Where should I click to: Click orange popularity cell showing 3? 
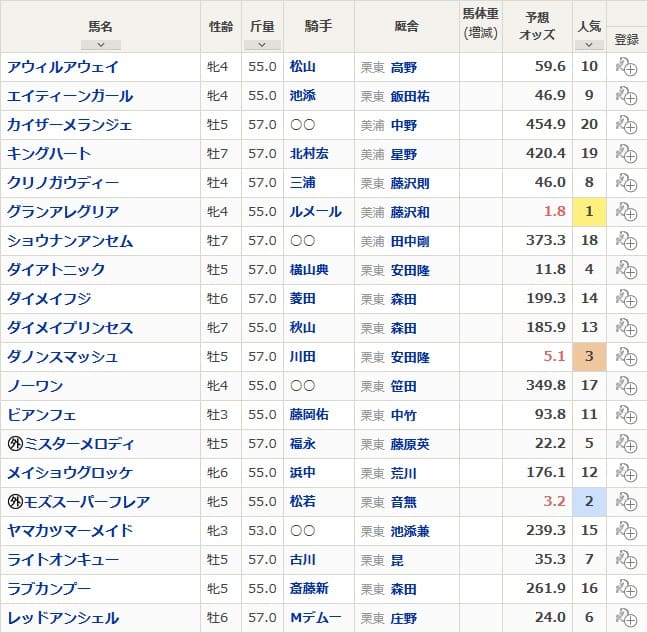[589, 357]
